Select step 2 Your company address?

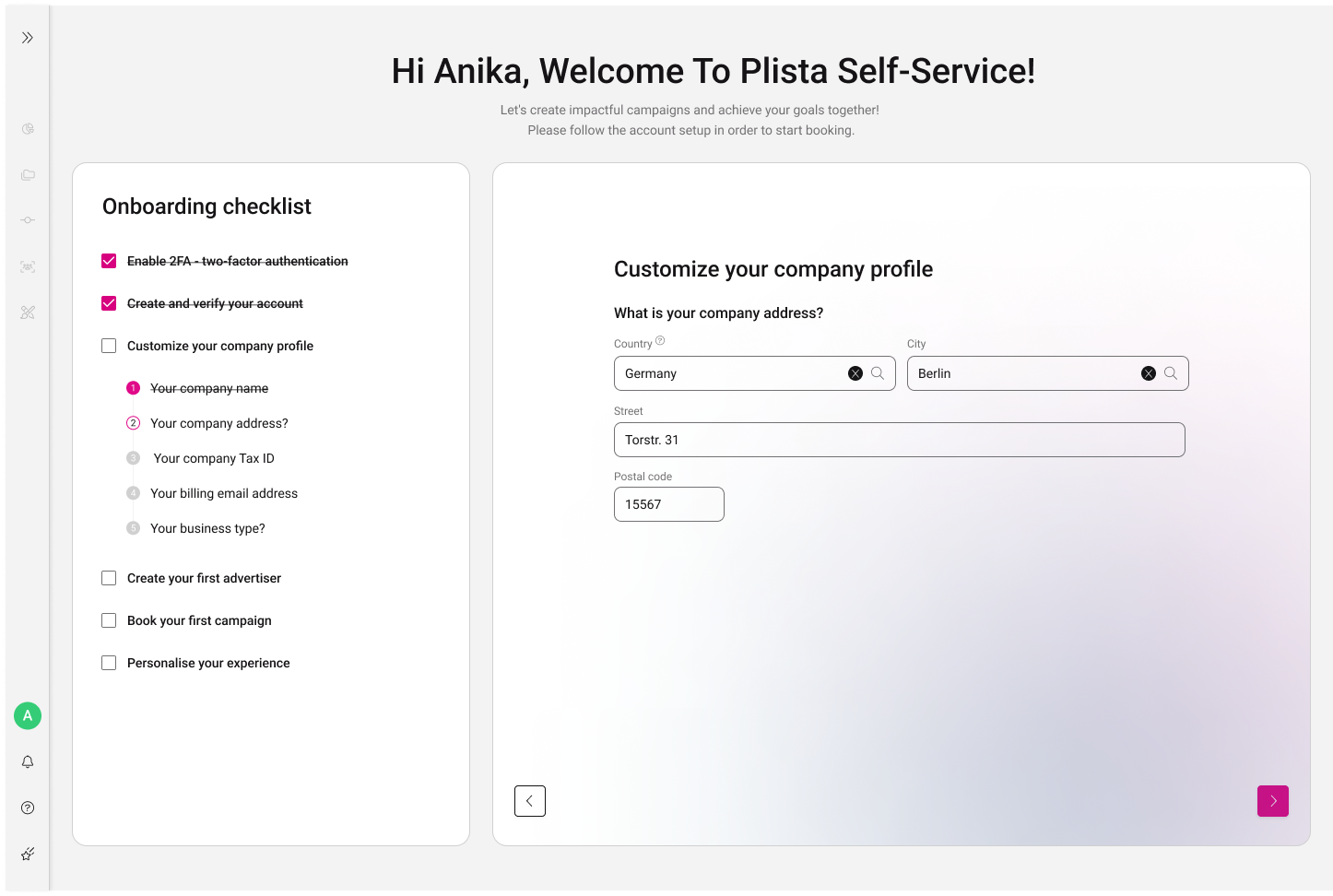pos(207,423)
